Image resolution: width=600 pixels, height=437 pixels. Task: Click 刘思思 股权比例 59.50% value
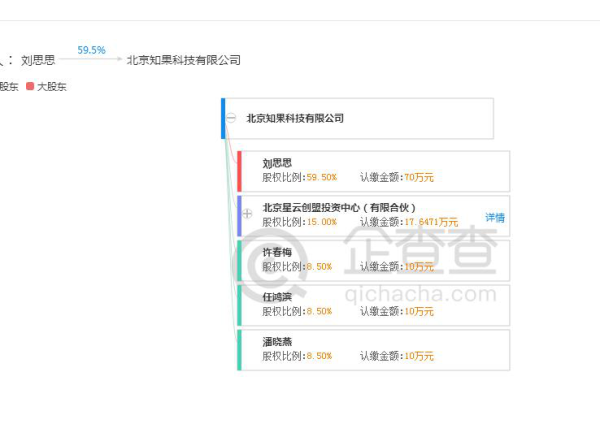[x=322, y=177]
